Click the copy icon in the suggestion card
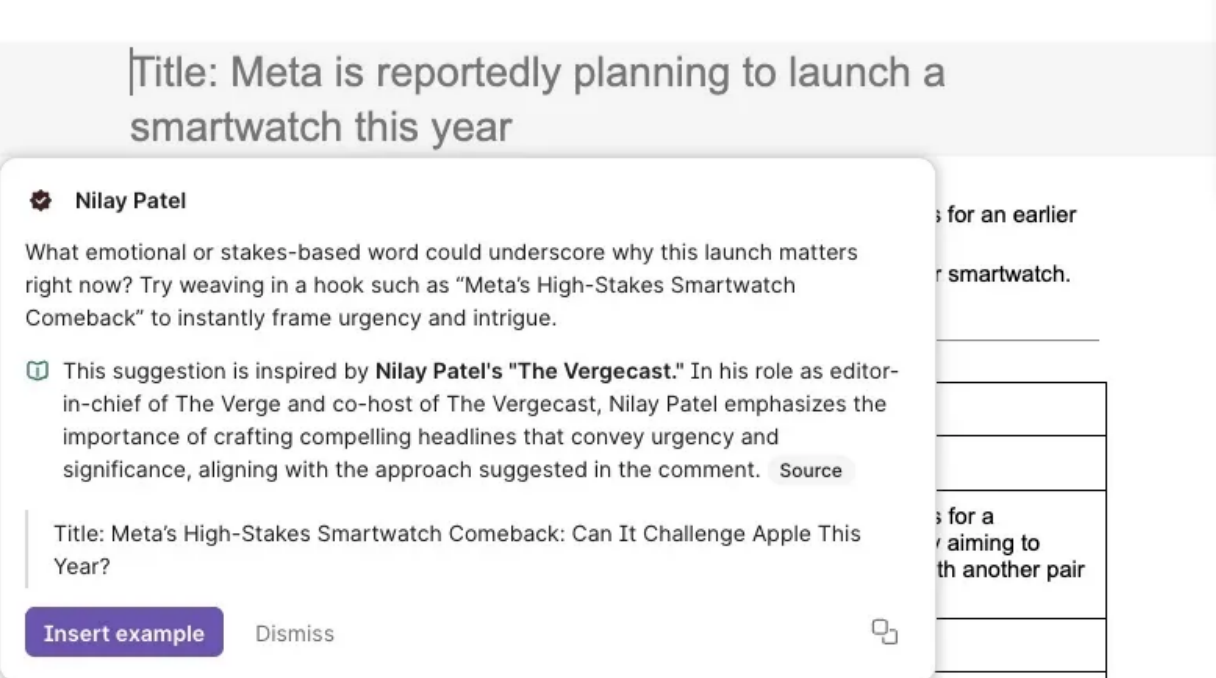Image resolution: width=1216 pixels, height=678 pixels. click(884, 632)
